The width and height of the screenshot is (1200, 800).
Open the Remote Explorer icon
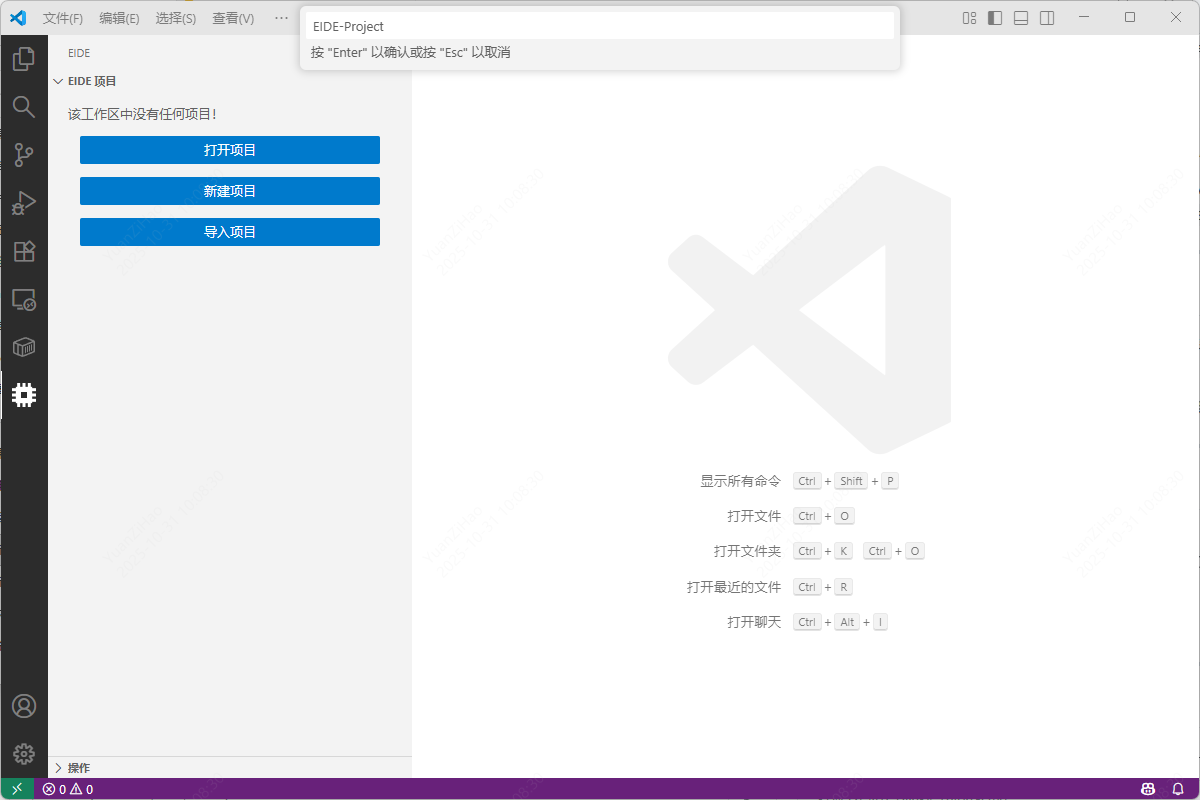click(24, 299)
